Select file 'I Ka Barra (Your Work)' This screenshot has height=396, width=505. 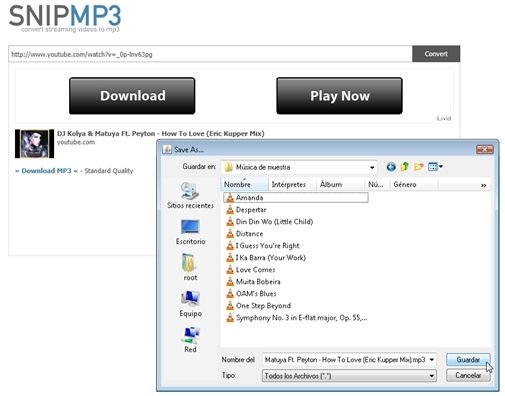click(x=266, y=258)
